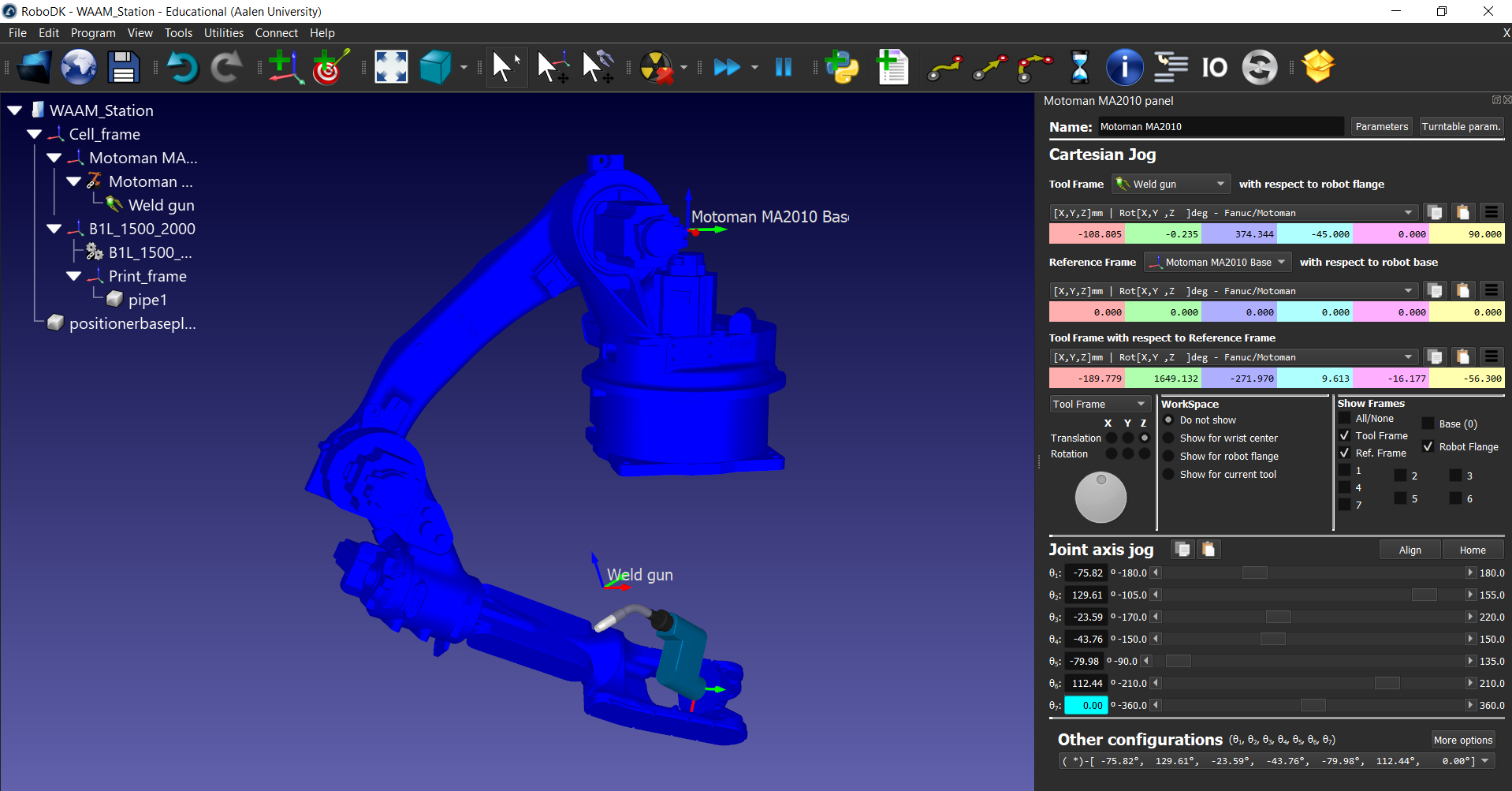Open the Program menu
Image resolution: width=1512 pixels, height=791 pixels.
(x=93, y=33)
